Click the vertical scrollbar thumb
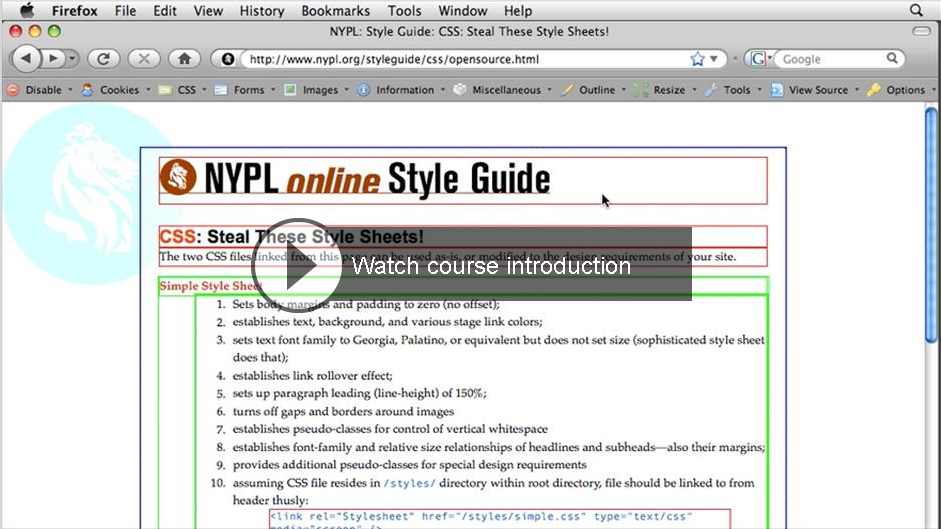Viewport: 941px width, 529px height. (931, 225)
